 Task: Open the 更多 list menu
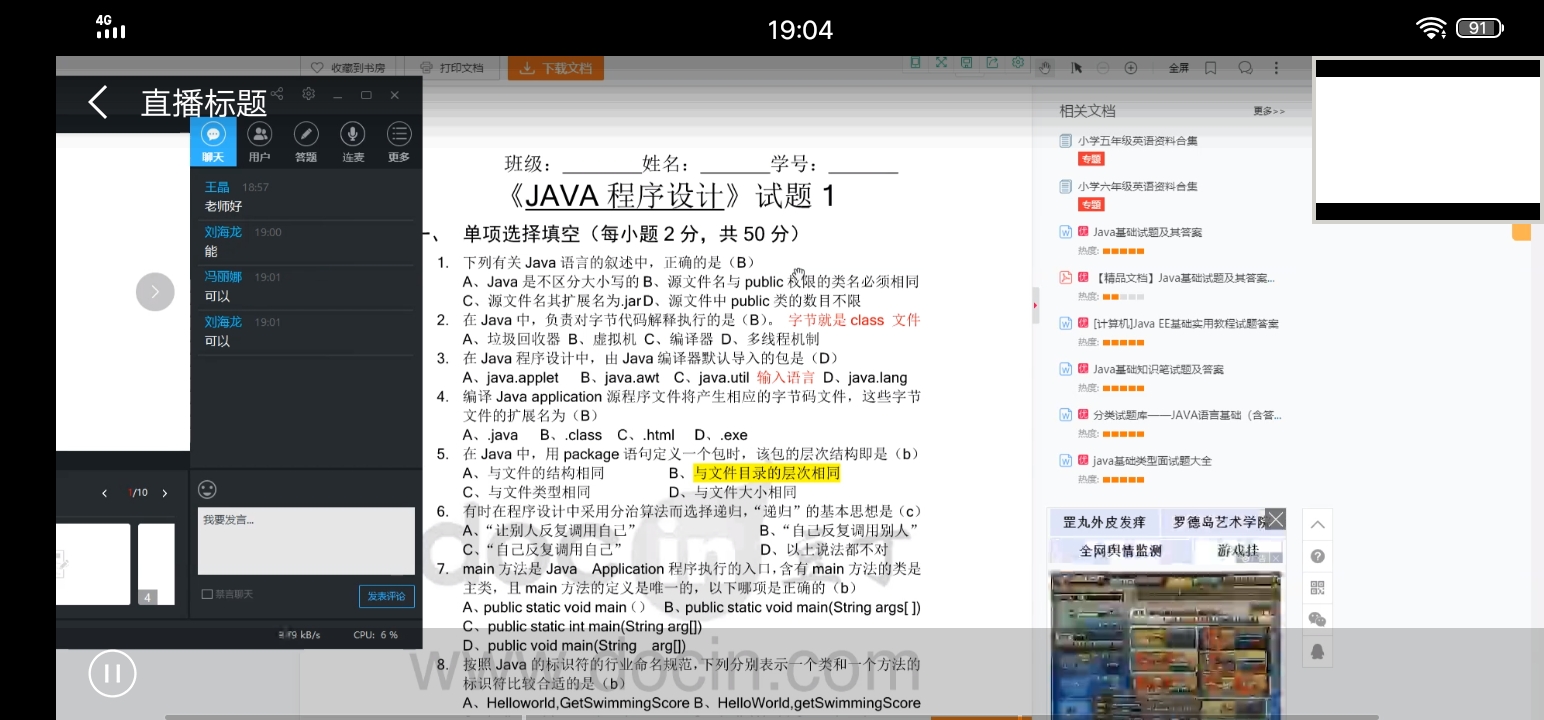tap(399, 142)
